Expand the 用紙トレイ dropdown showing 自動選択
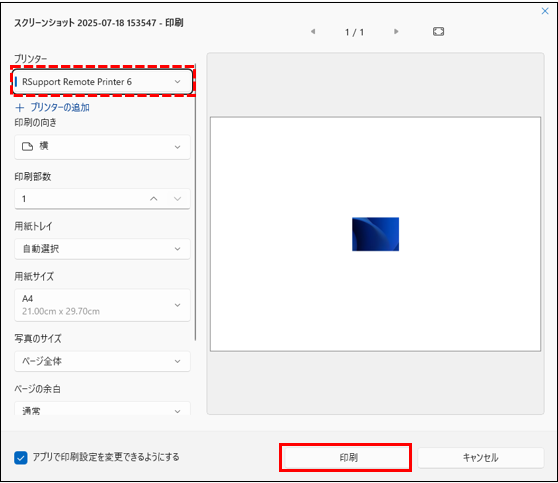 (x=102, y=249)
